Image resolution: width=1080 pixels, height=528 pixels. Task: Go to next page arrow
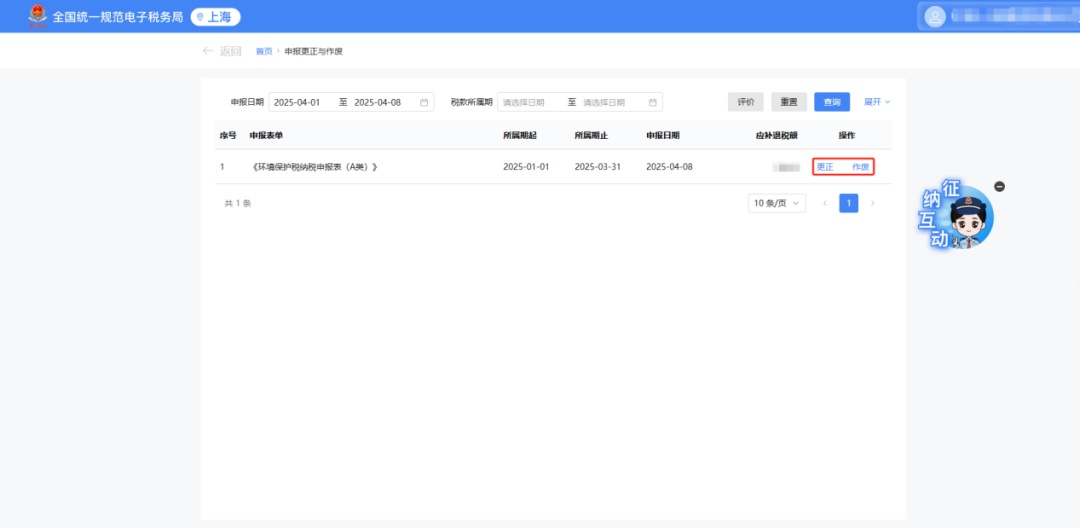(873, 203)
